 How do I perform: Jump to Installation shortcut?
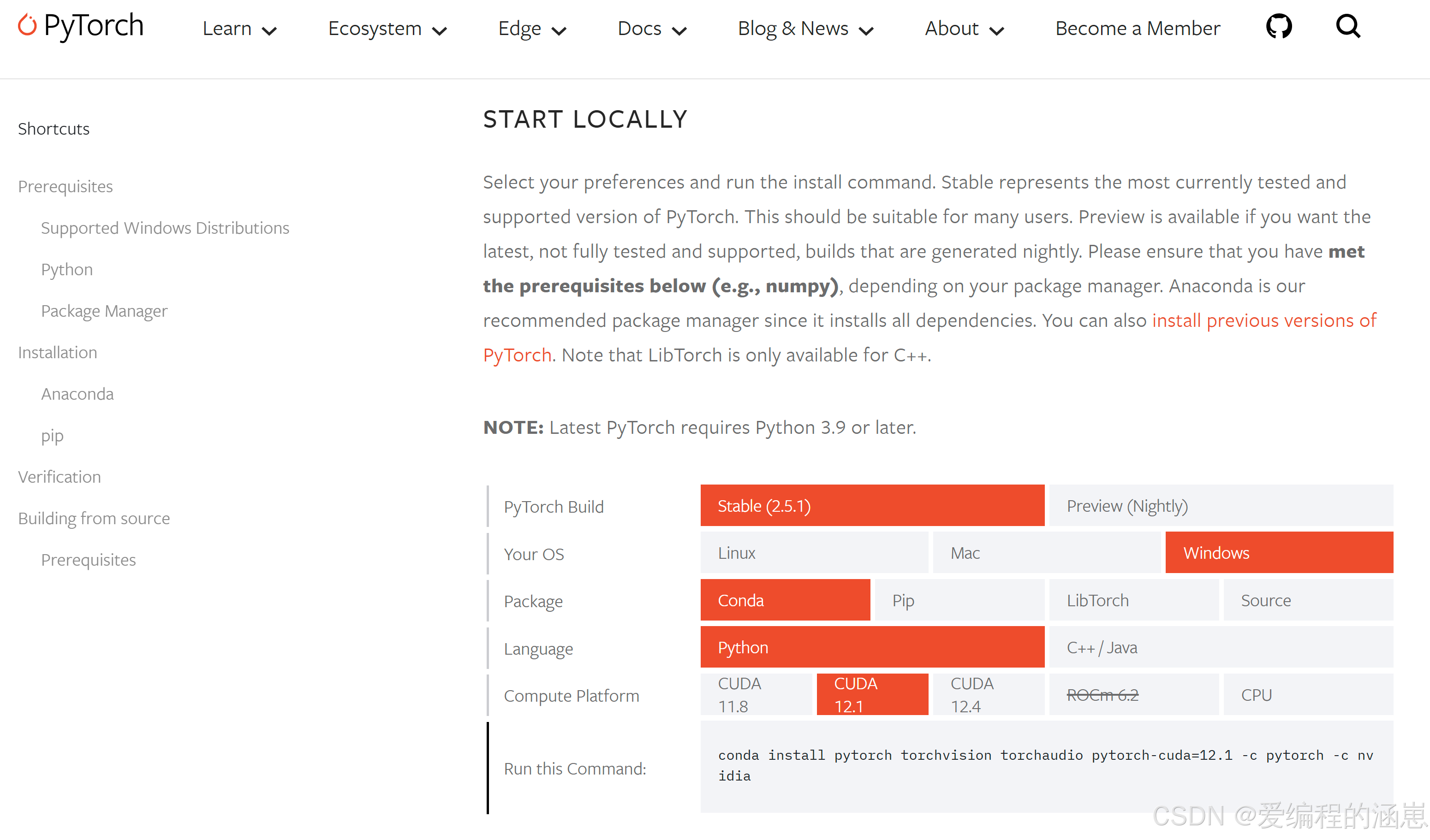coord(57,352)
